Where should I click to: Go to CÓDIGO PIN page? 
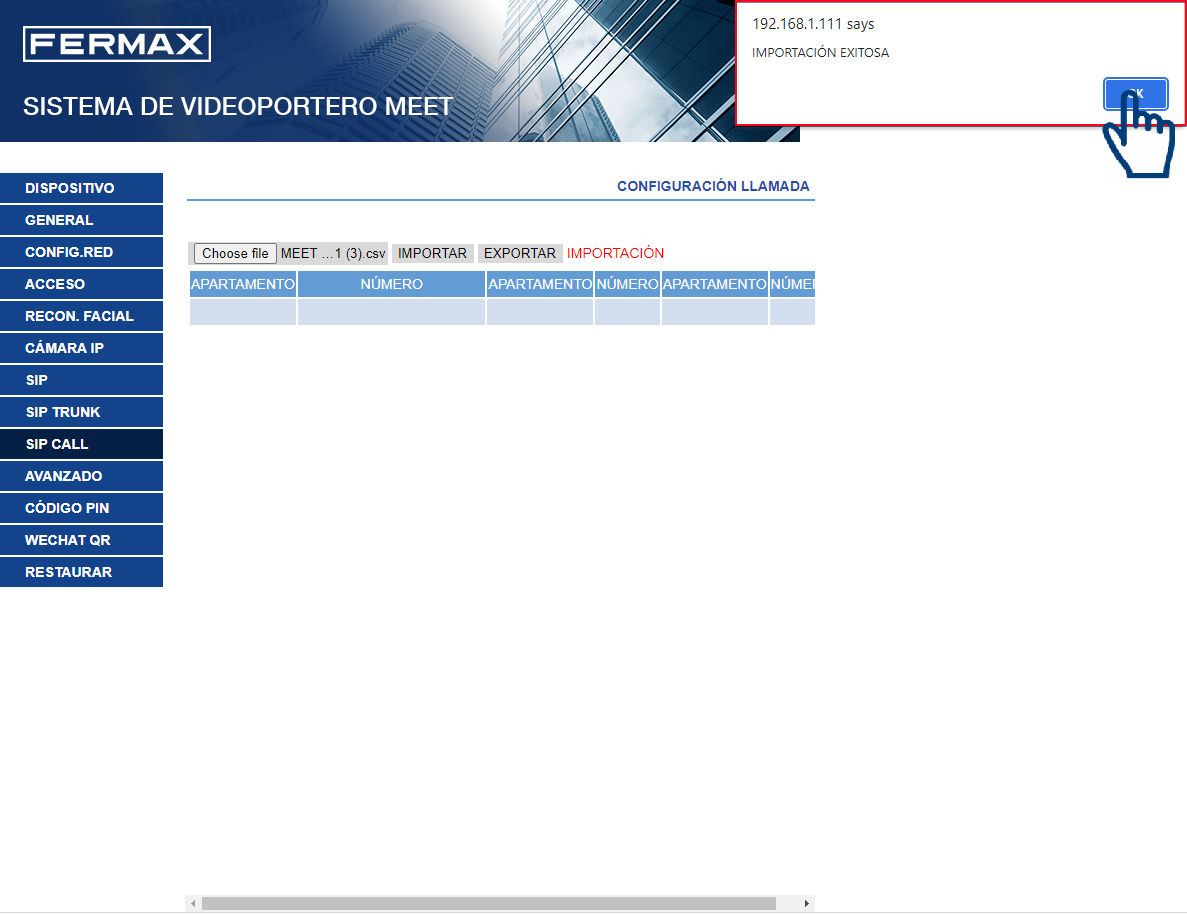(x=81, y=508)
